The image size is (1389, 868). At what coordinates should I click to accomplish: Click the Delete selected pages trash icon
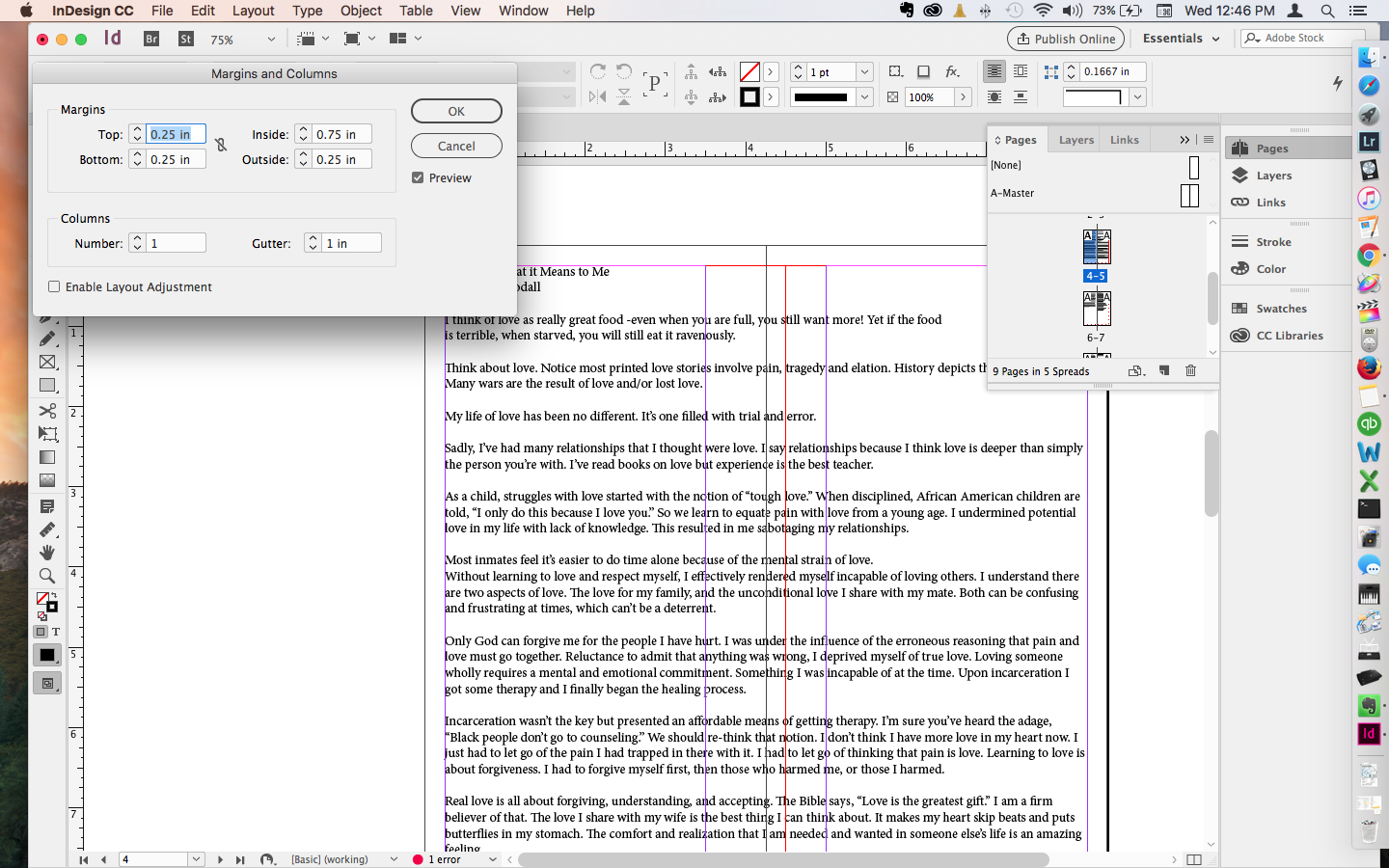point(1190,370)
